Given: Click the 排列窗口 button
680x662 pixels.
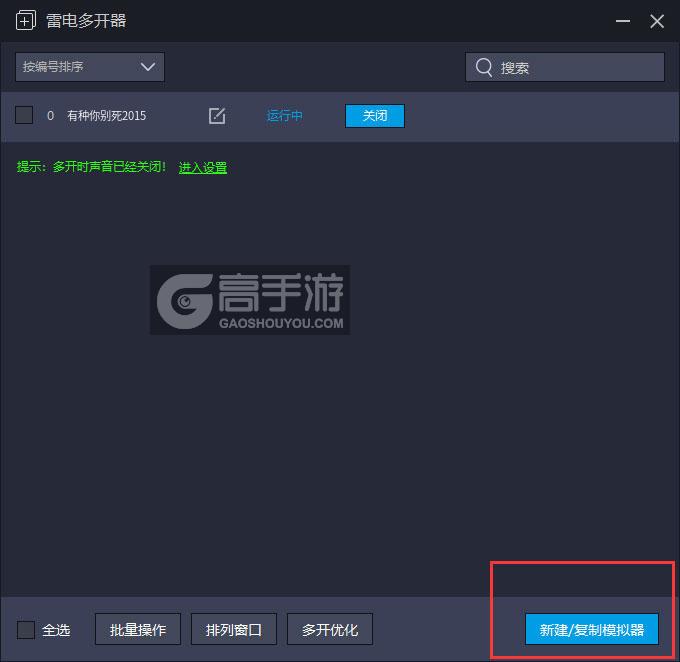Looking at the screenshot, I should click(x=234, y=629).
